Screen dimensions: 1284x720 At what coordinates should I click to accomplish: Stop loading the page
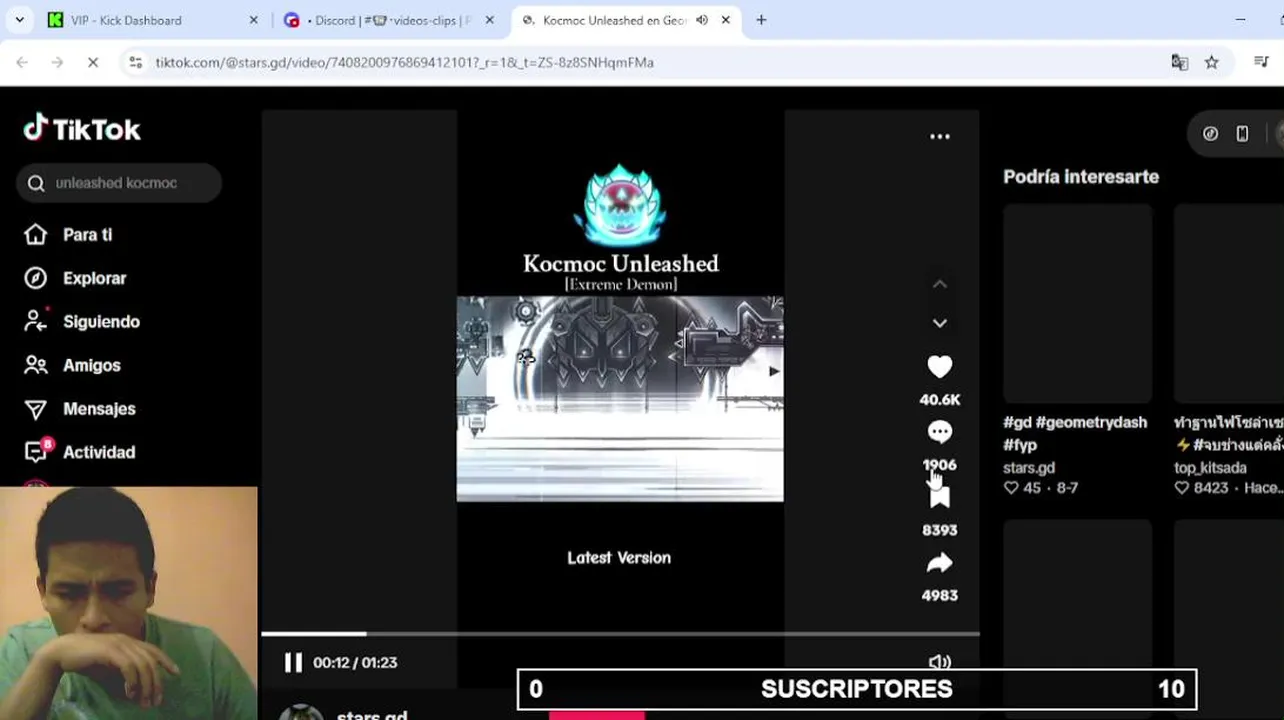(92, 62)
